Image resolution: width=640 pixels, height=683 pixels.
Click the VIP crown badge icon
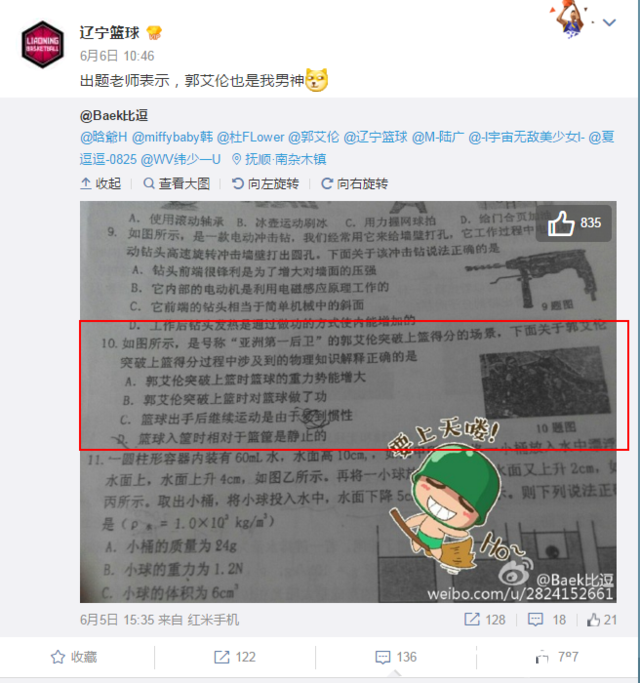click(154, 33)
